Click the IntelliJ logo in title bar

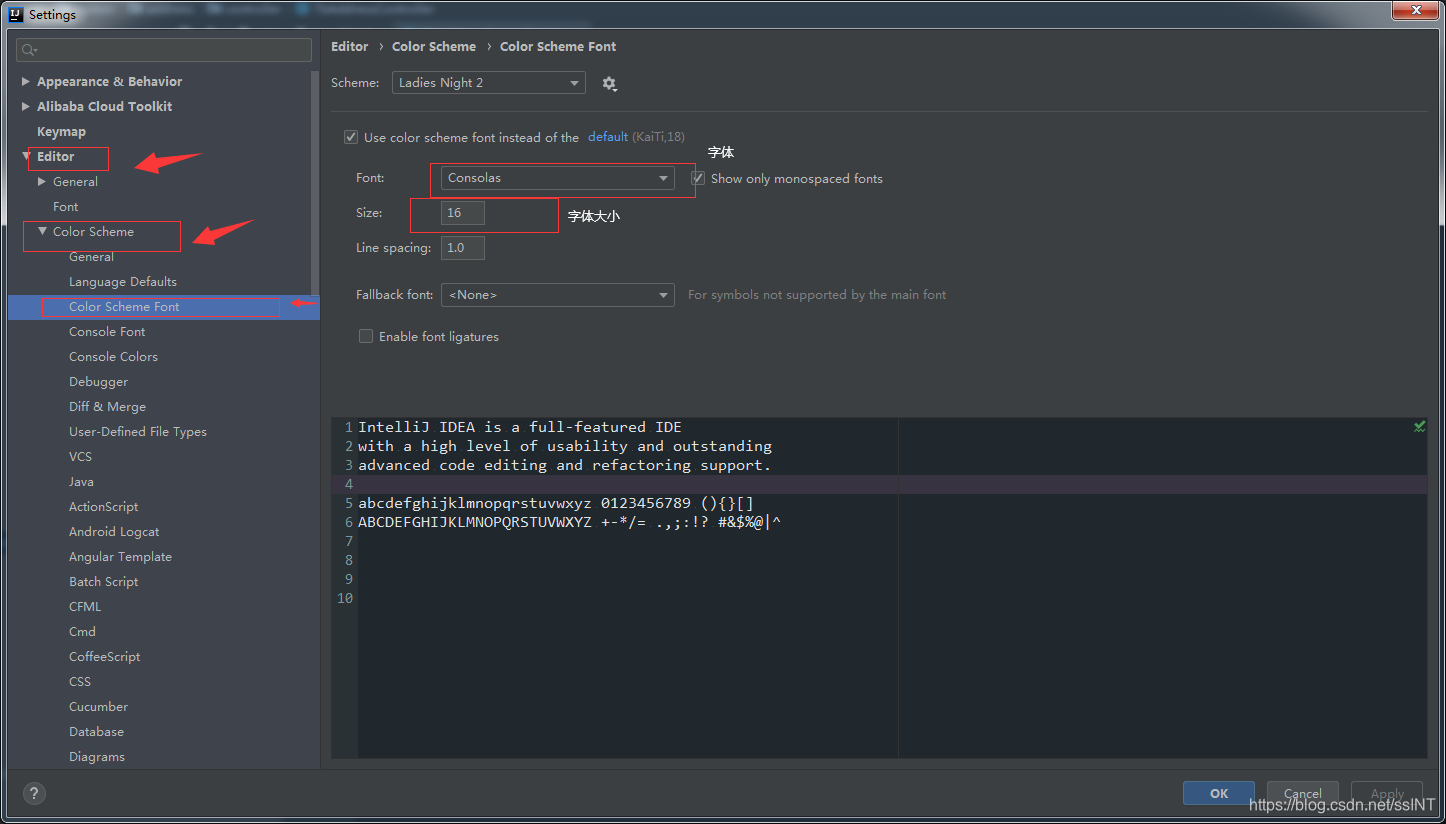pyautogui.click(x=15, y=14)
